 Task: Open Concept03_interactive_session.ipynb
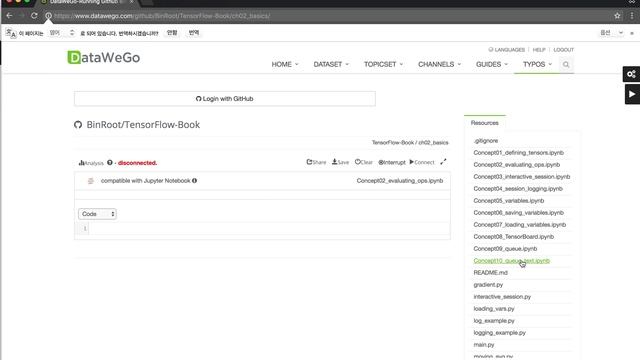(x=522, y=176)
